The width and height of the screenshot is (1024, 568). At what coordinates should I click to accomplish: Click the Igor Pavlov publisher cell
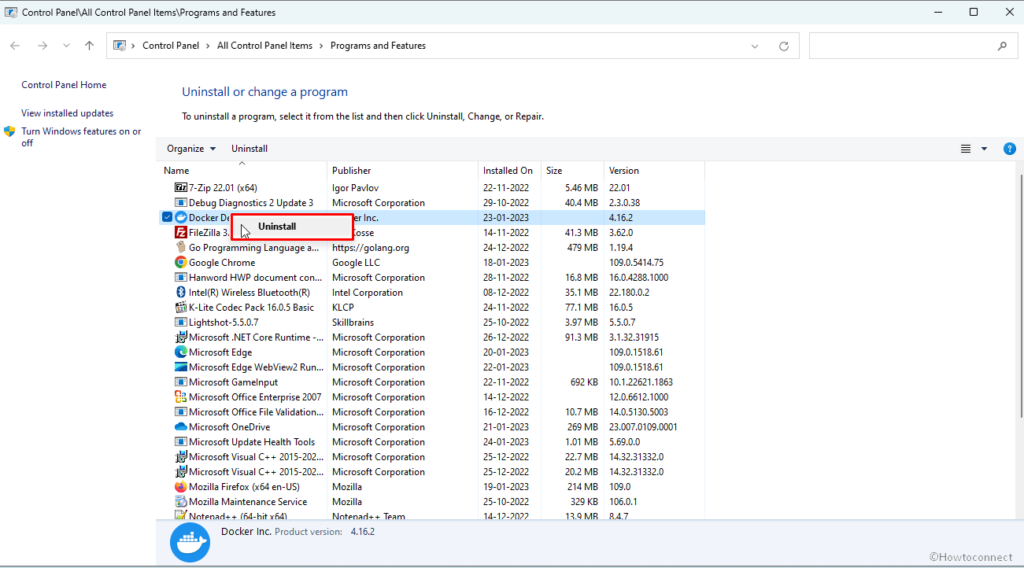pyautogui.click(x=355, y=187)
